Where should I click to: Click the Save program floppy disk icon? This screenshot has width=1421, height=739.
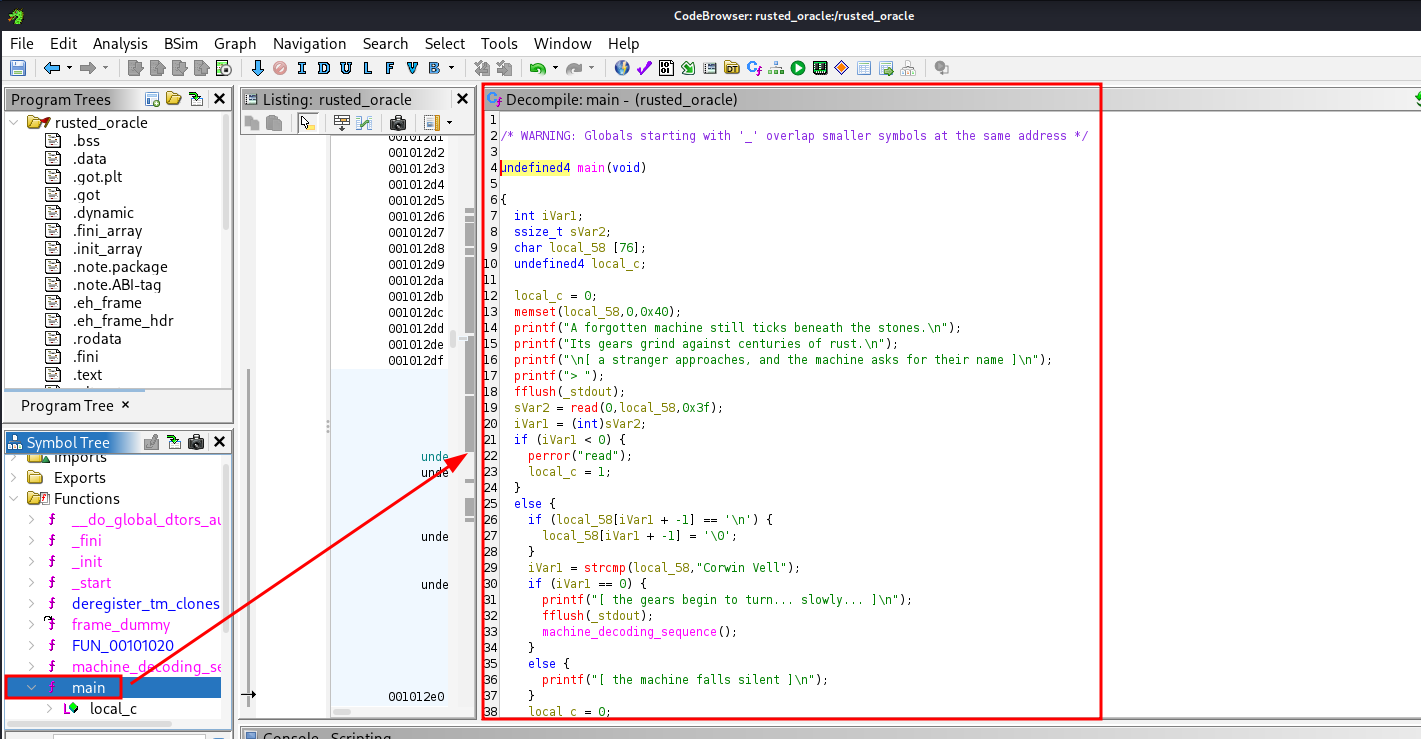pos(17,68)
